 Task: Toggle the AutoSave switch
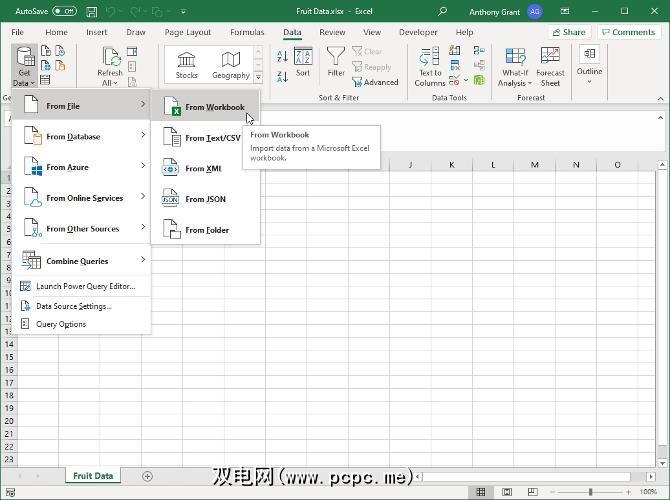point(65,11)
